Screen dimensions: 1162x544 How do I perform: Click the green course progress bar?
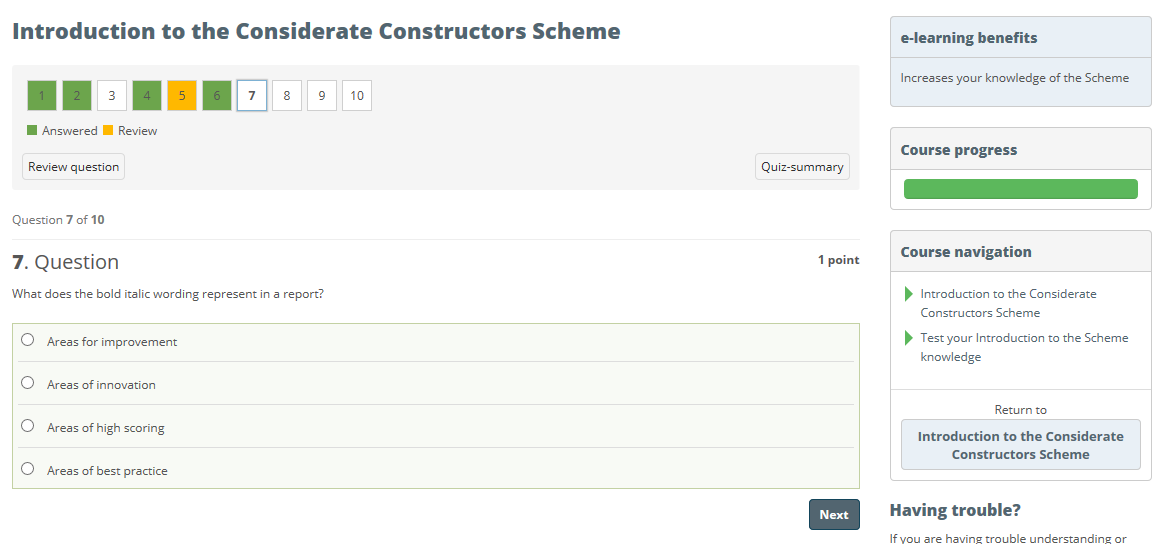pyautogui.click(x=1020, y=189)
